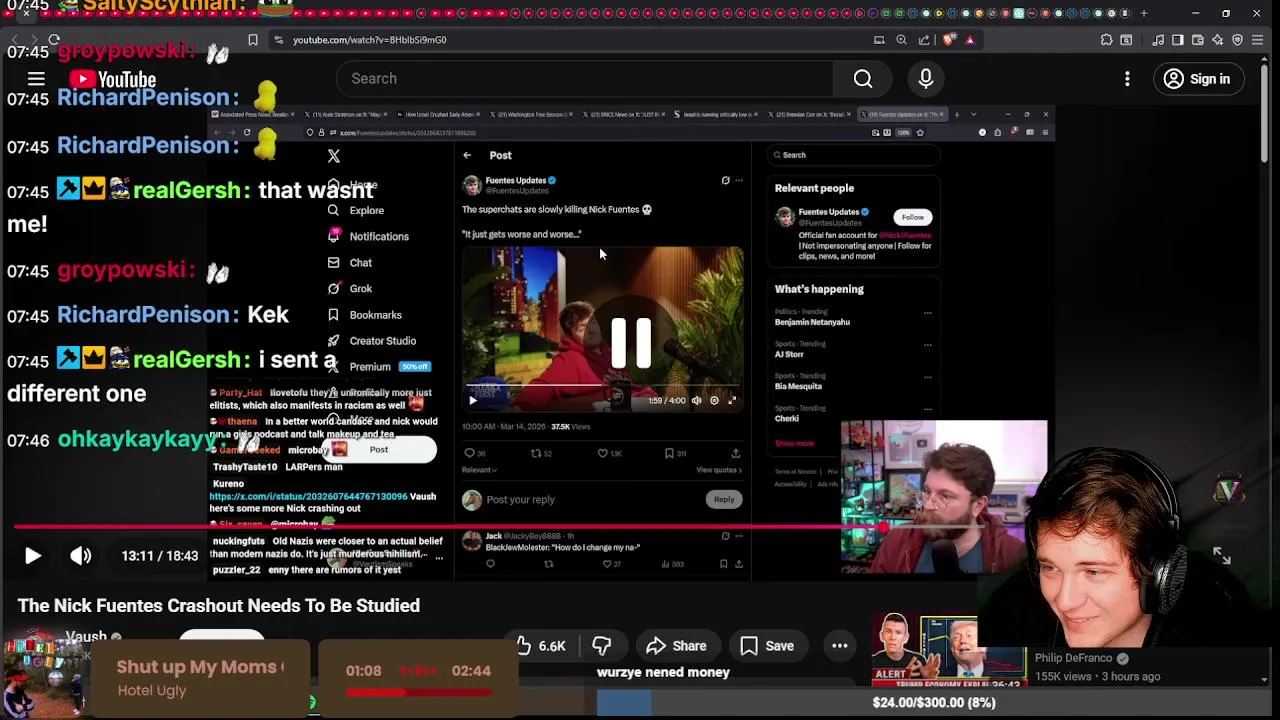Like the video with 6.6K likes
1280x720 pixels.
[542, 646]
